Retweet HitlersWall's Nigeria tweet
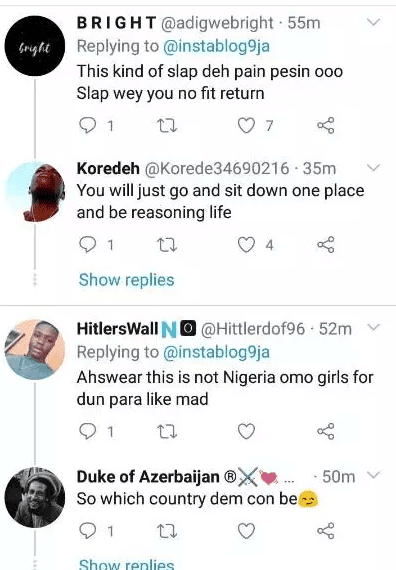 167,432
